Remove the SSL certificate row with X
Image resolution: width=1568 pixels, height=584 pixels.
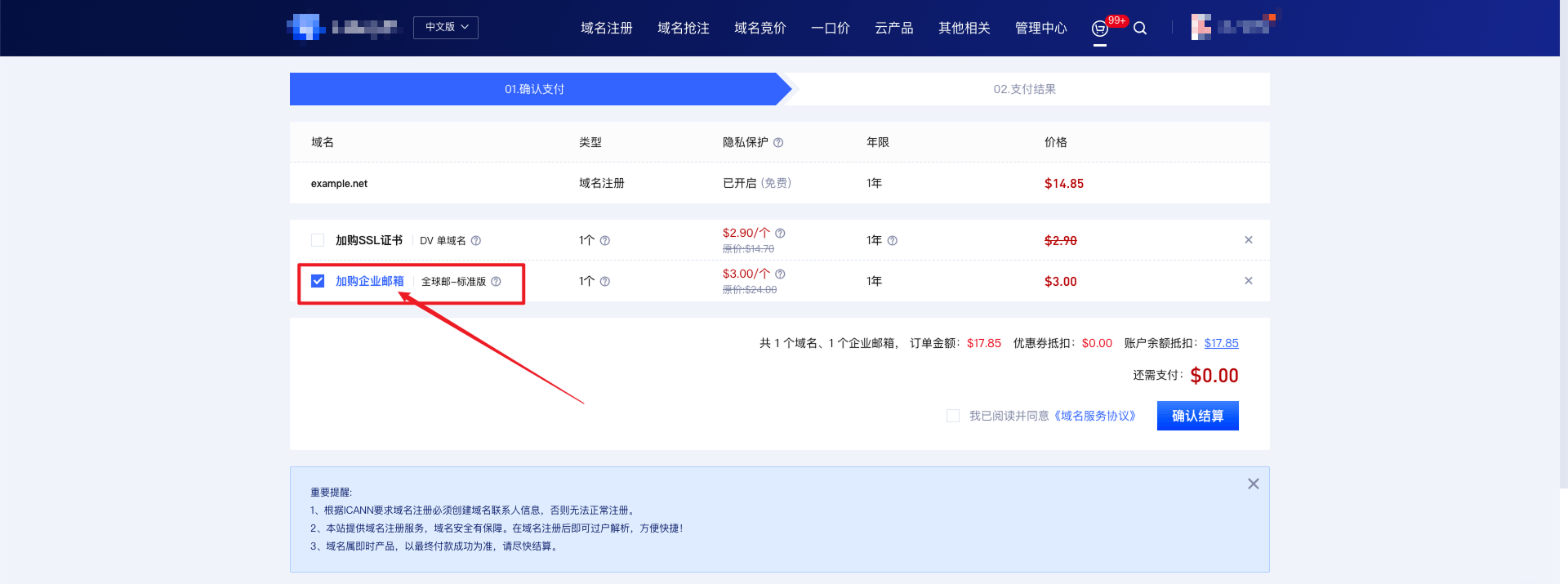pos(1248,240)
